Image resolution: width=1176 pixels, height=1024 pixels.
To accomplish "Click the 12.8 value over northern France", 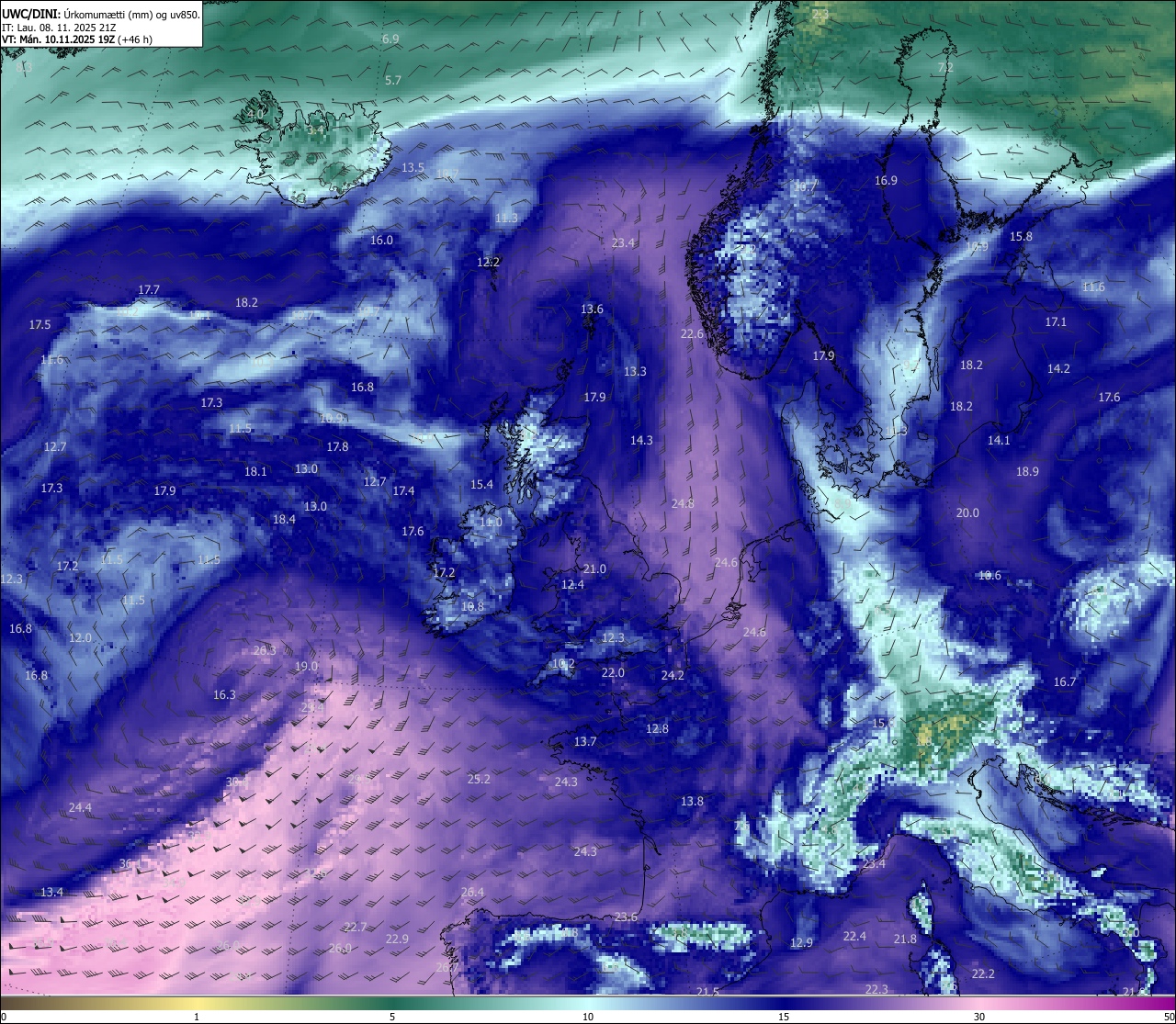I will click(x=657, y=729).
